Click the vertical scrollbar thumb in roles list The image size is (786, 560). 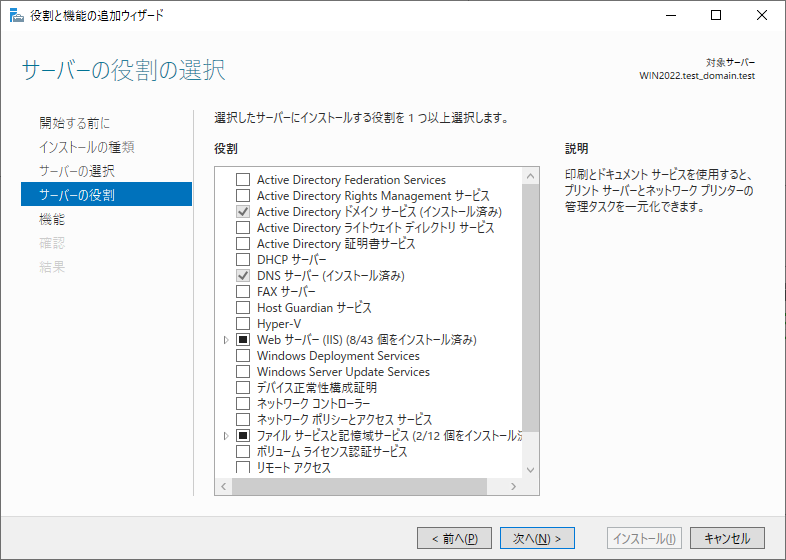pos(530,308)
